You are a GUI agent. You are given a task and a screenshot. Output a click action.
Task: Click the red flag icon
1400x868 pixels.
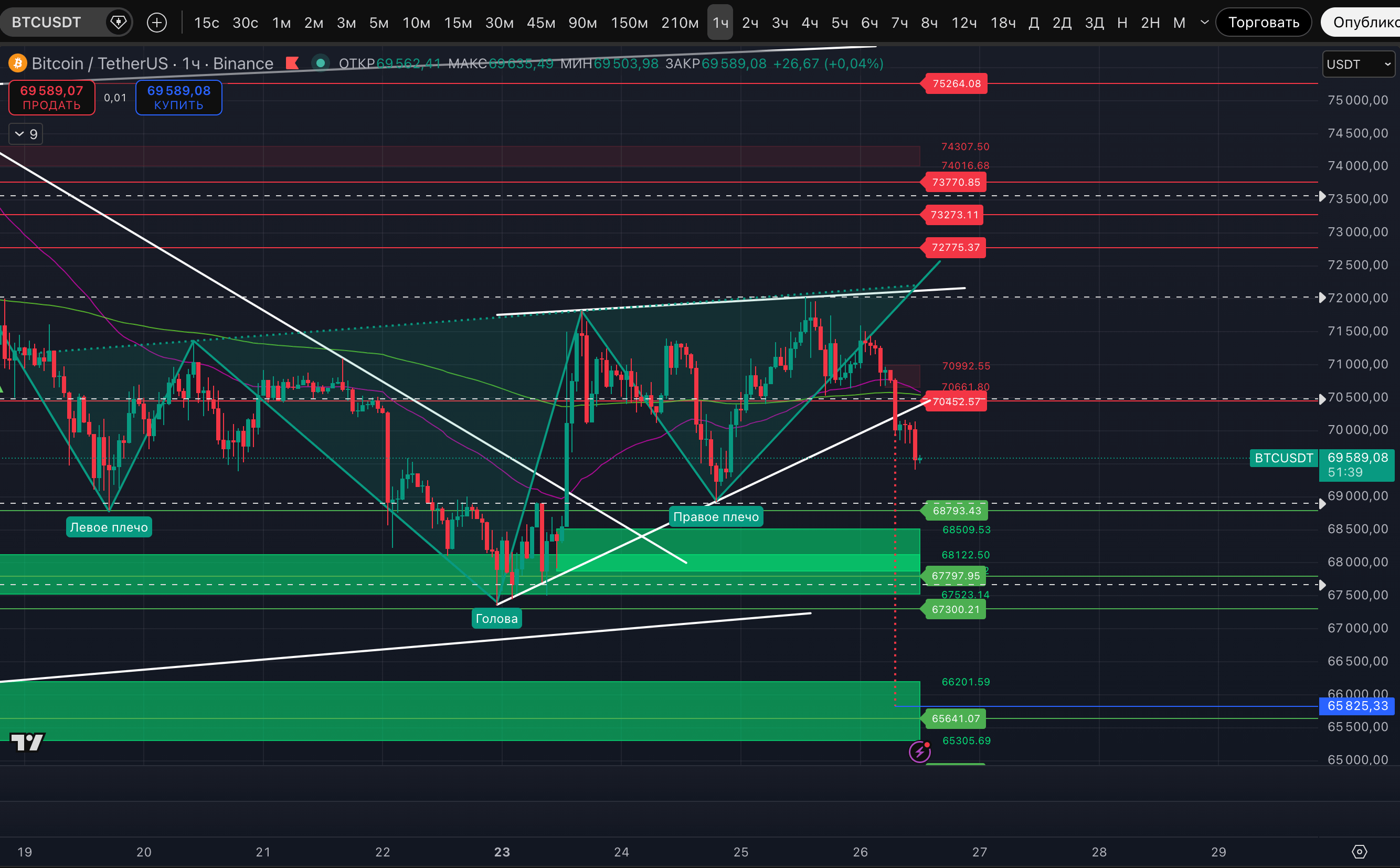(x=292, y=63)
